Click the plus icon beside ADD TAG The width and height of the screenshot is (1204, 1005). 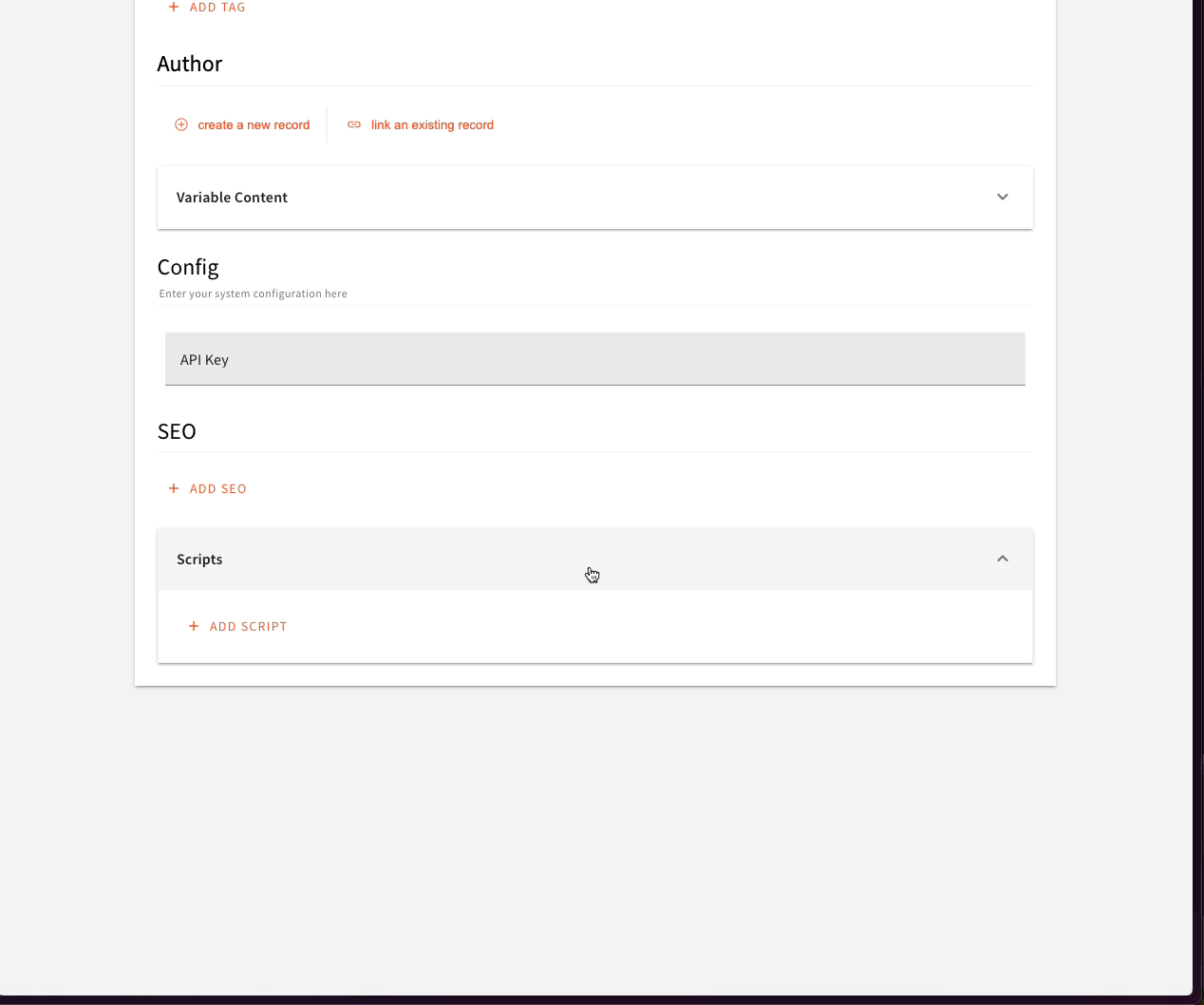tap(174, 8)
